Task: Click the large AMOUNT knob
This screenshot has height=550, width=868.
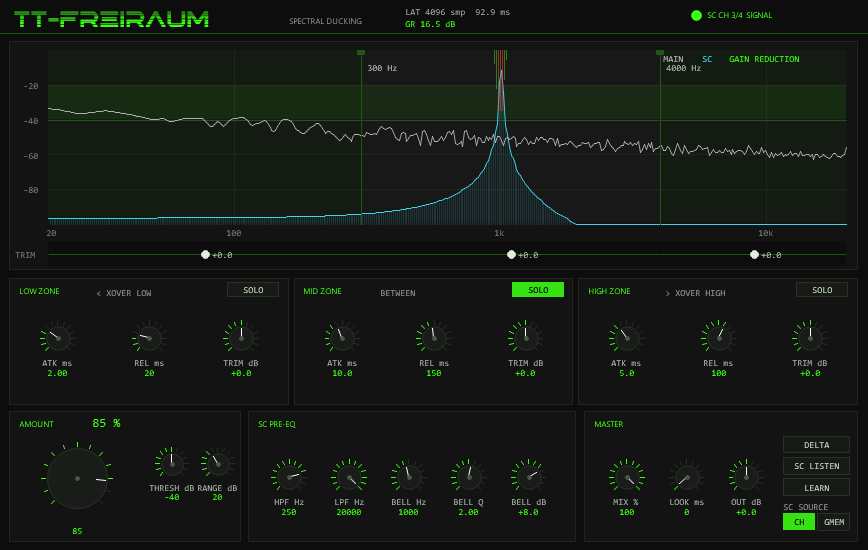Action: [78, 478]
